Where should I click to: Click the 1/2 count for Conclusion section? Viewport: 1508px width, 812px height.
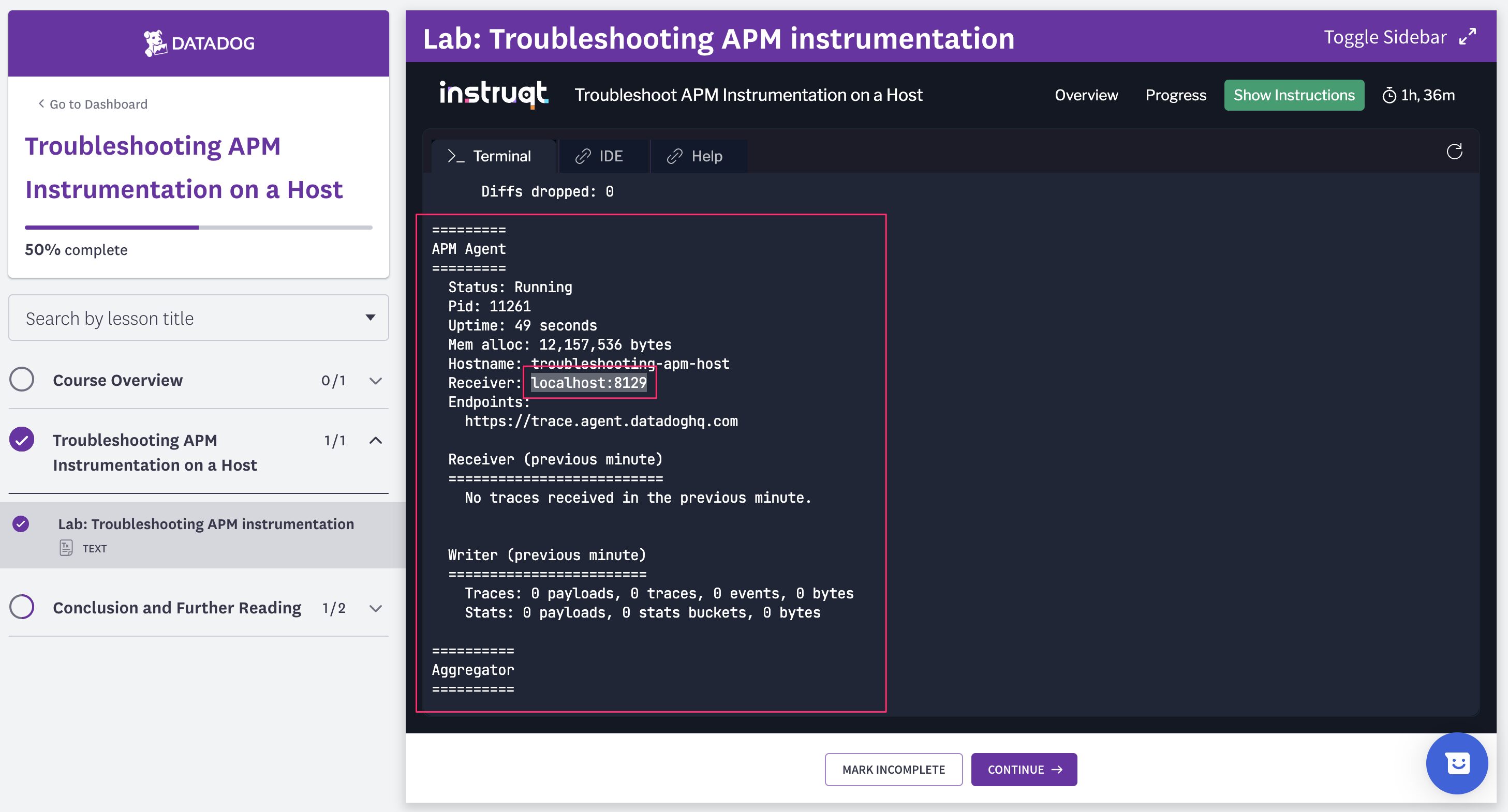(334, 608)
